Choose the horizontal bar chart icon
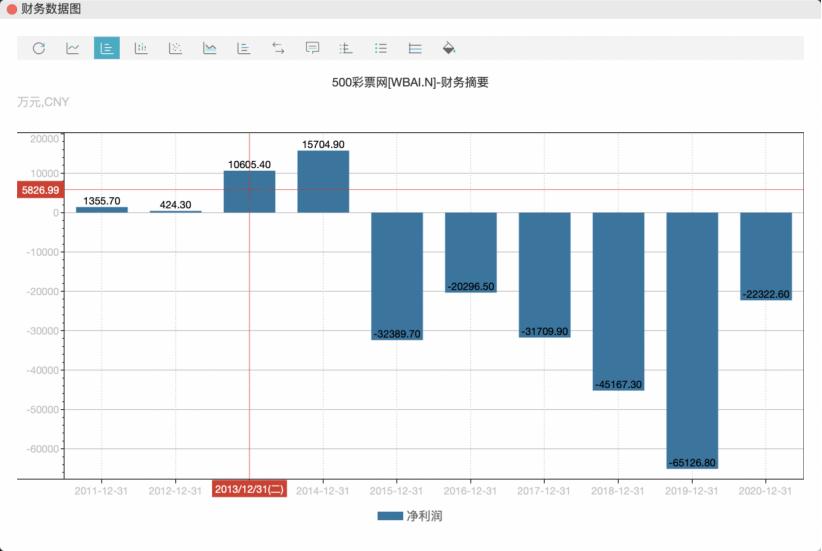The width and height of the screenshot is (822, 551). click(x=243, y=48)
